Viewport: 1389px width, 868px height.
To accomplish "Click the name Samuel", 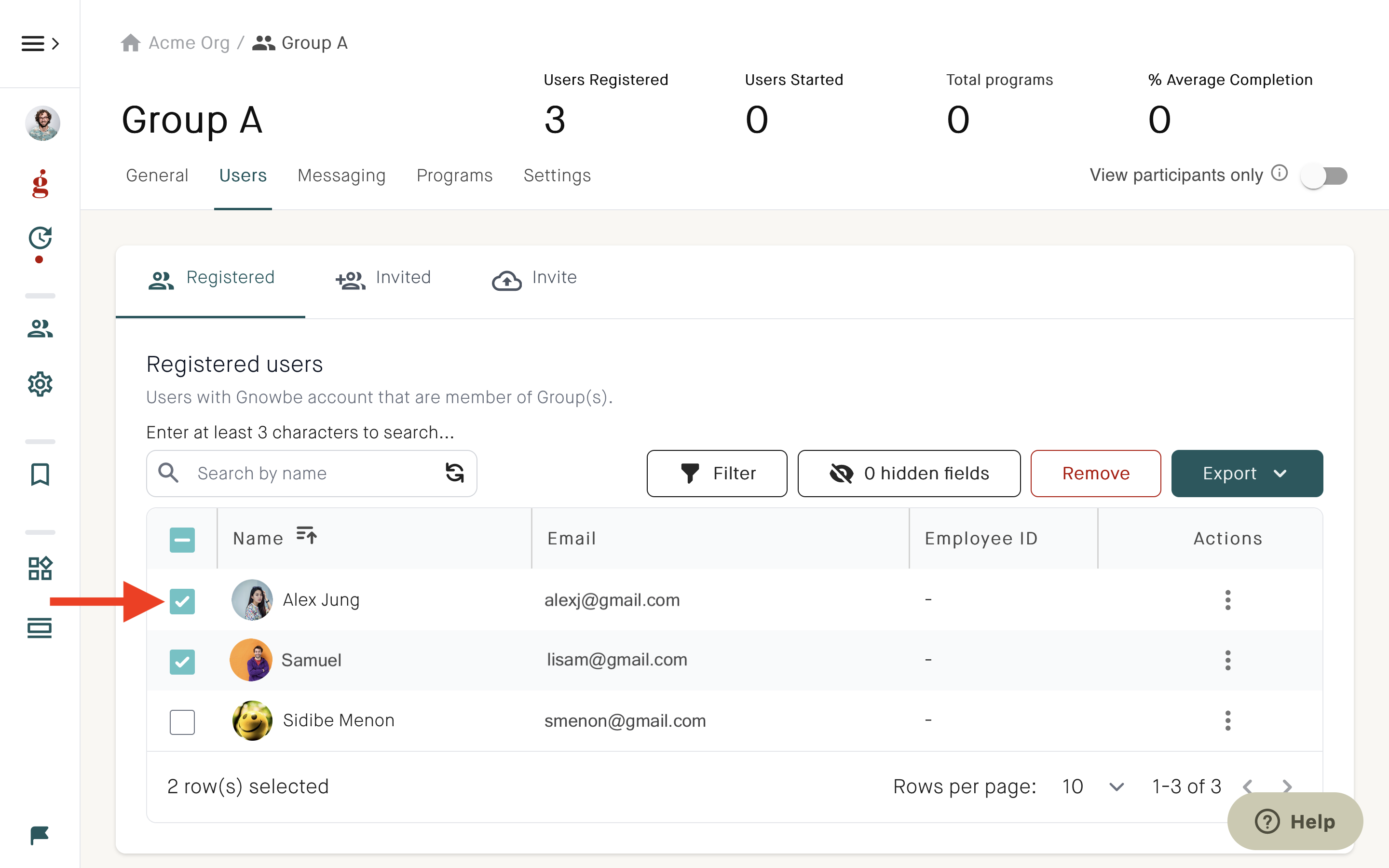I will 311,660.
